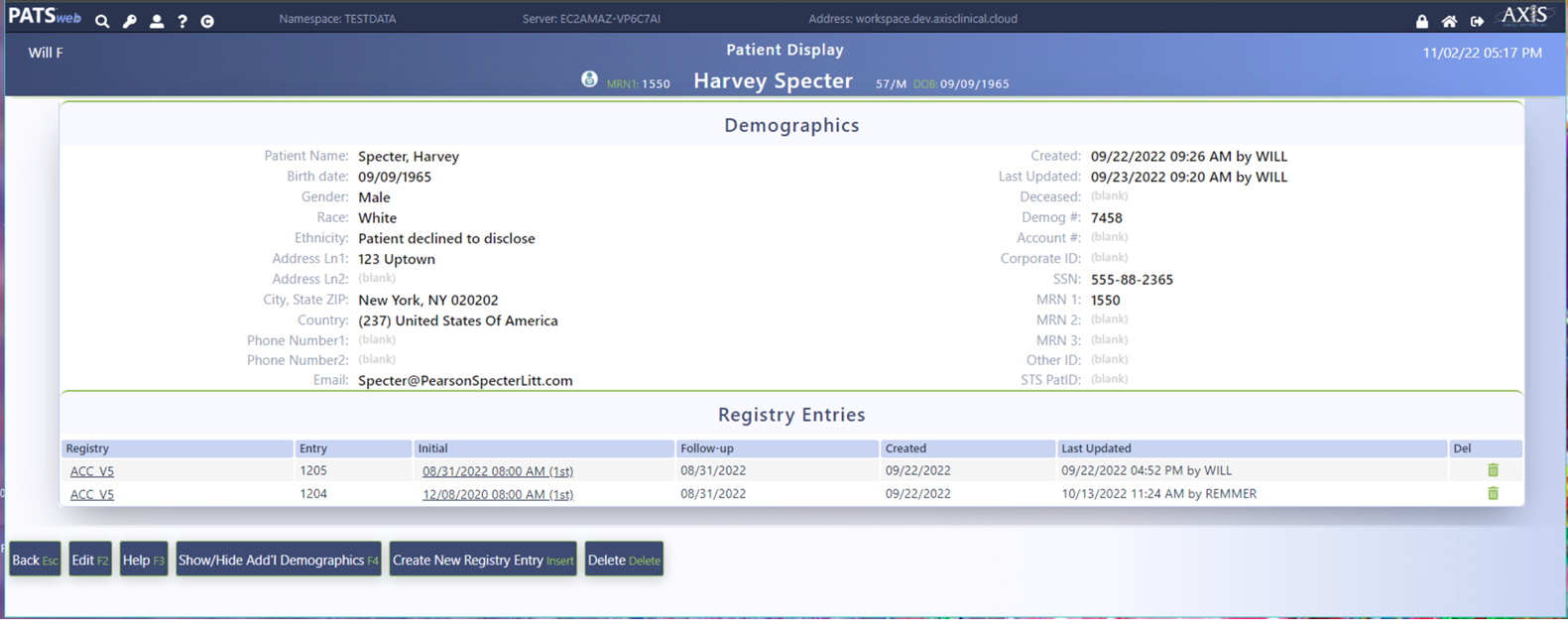Click the 'Registry Entries' section heading

(x=791, y=415)
